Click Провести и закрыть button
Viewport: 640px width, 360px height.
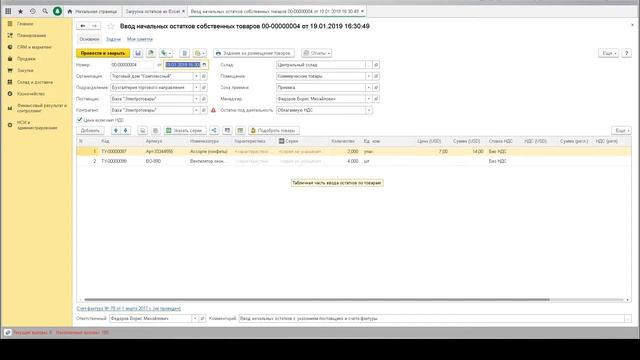pyautogui.click(x=103, y=53)
